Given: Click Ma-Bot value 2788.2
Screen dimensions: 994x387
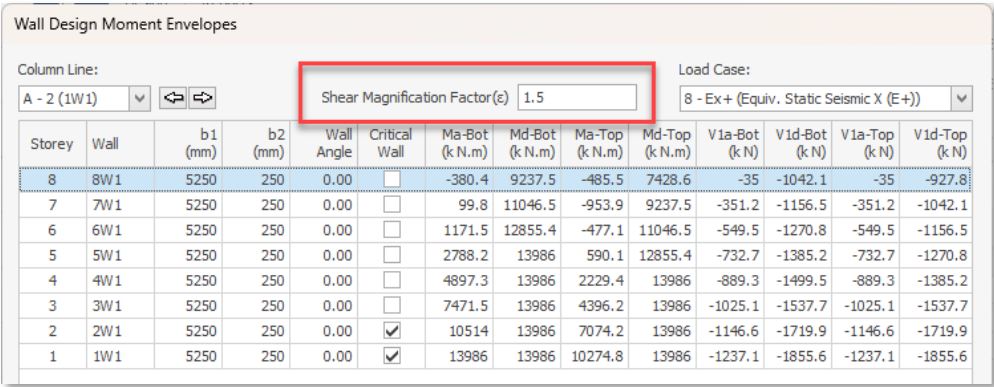Looking at the screenshot, I should pos(466,256).
